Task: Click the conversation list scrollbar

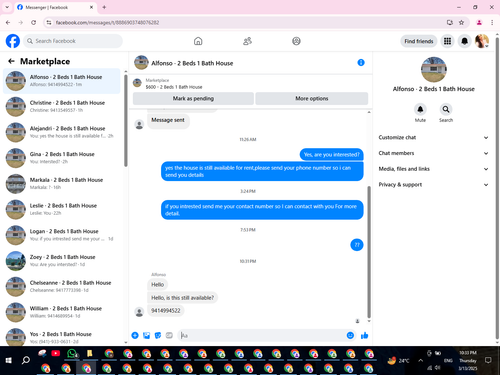Action: click(126, 120)
